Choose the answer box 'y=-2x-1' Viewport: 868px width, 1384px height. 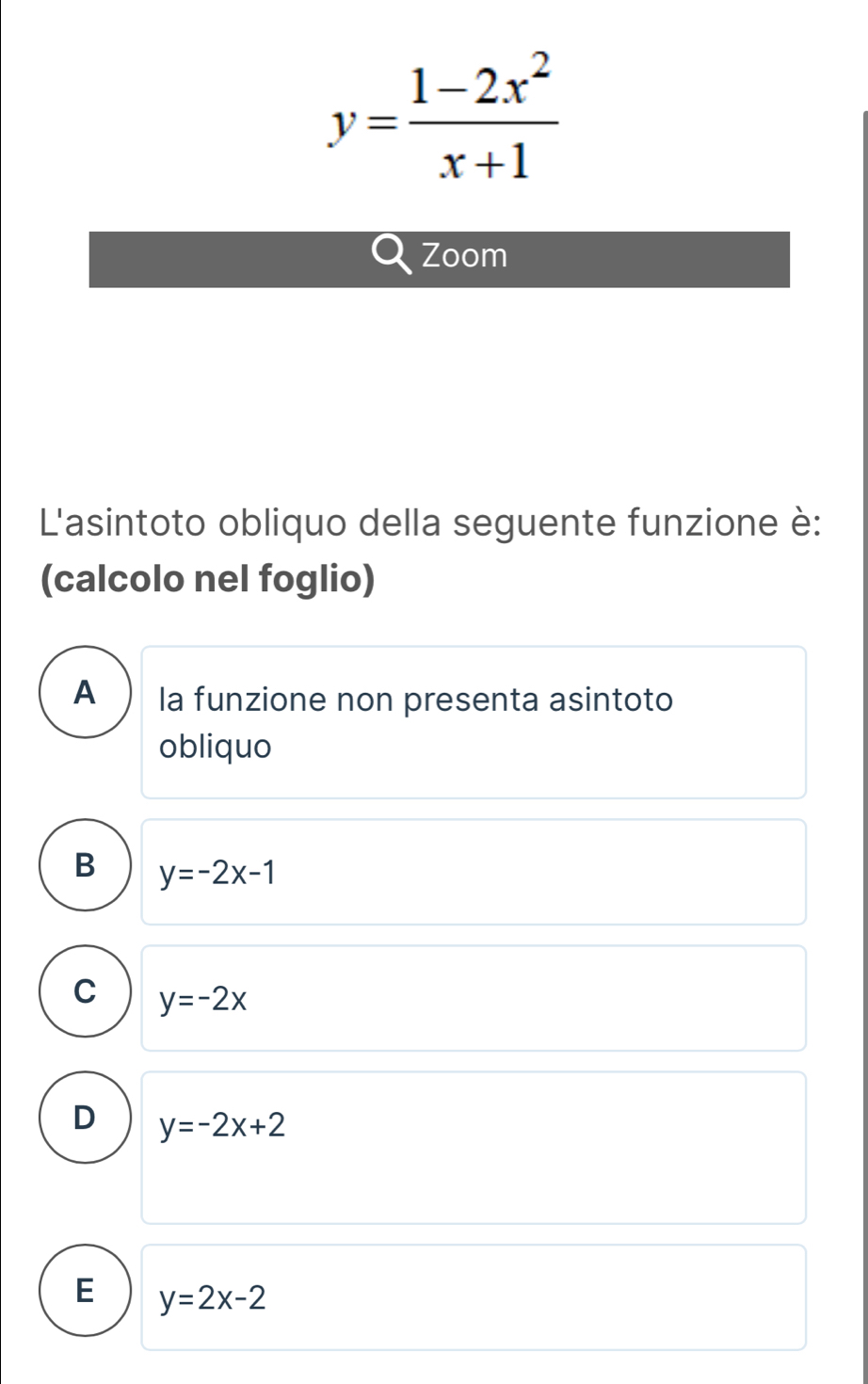(474, 873)
